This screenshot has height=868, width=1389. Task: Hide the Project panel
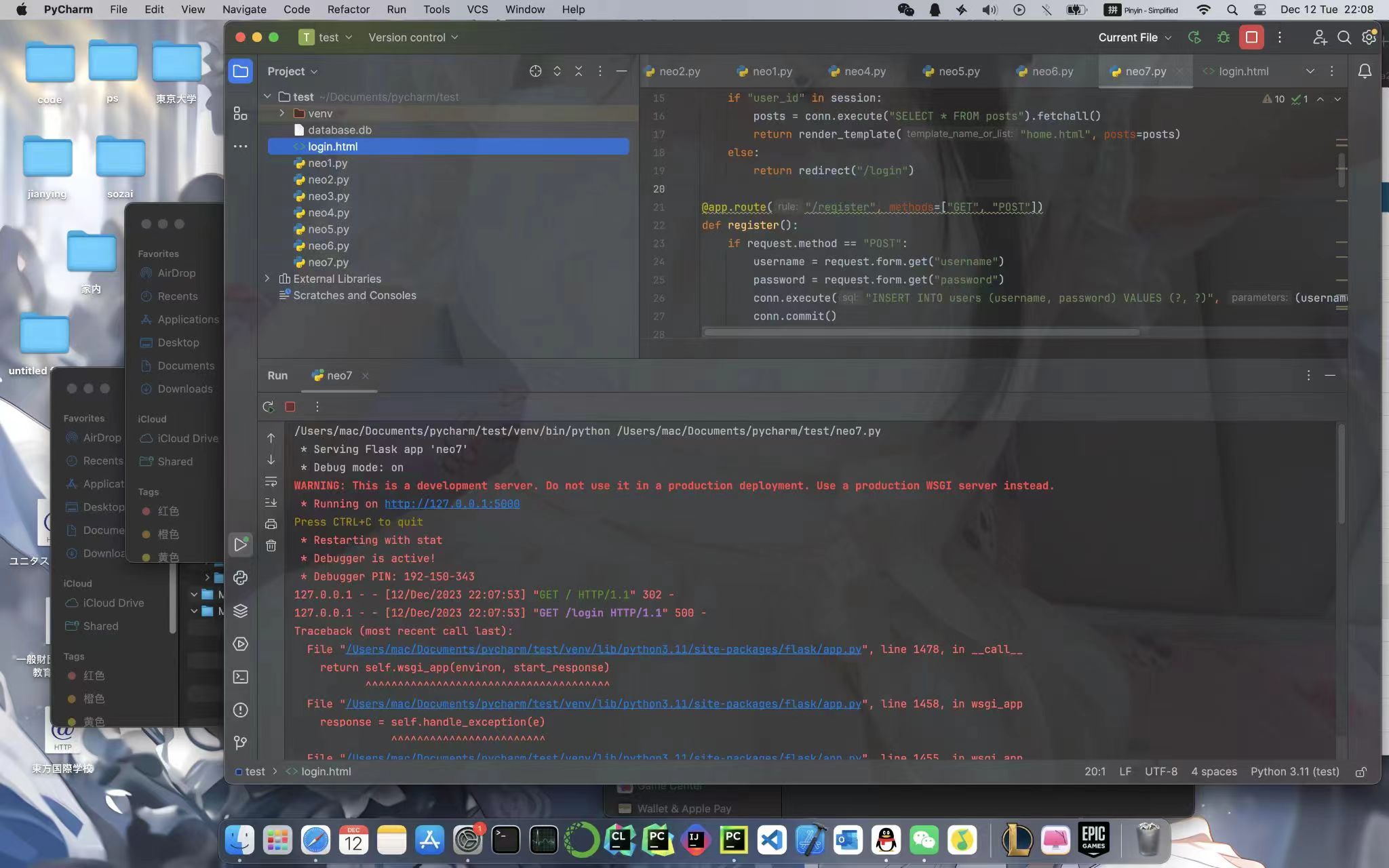621,71
